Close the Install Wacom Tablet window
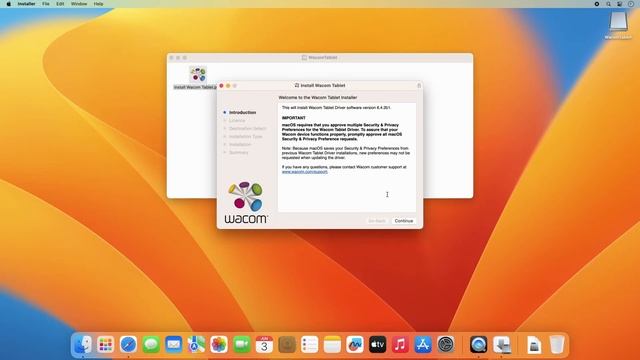The image size is (640, 360). [221, 86]
